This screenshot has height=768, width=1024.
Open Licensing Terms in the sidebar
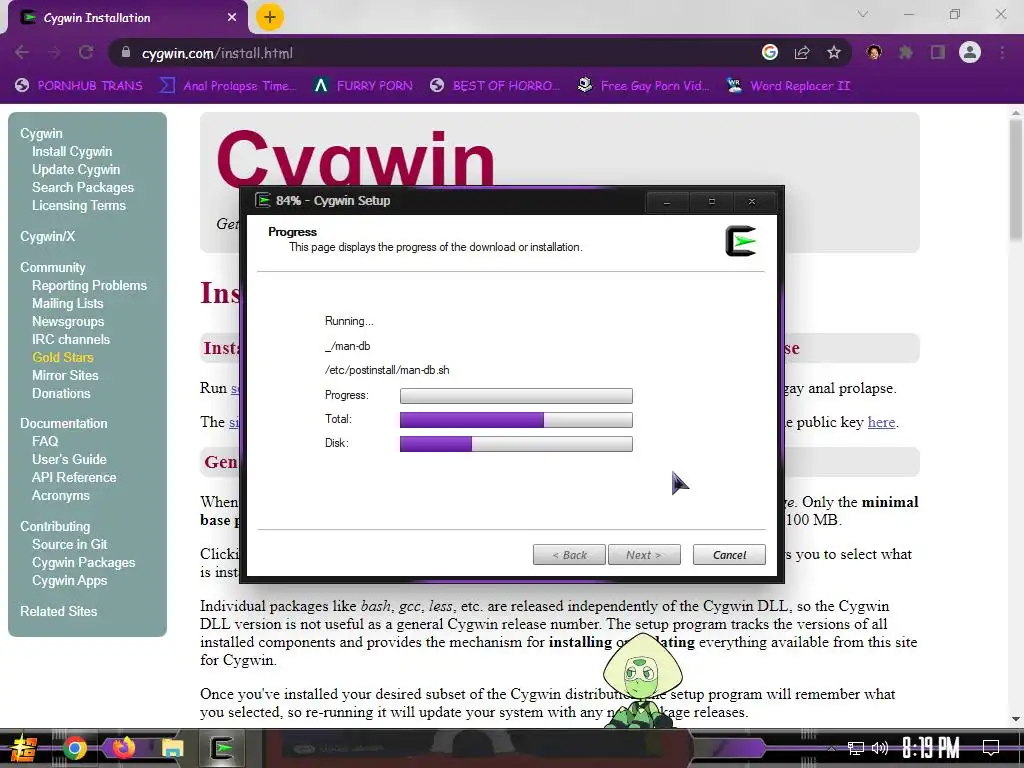click(x=78, y=205)
